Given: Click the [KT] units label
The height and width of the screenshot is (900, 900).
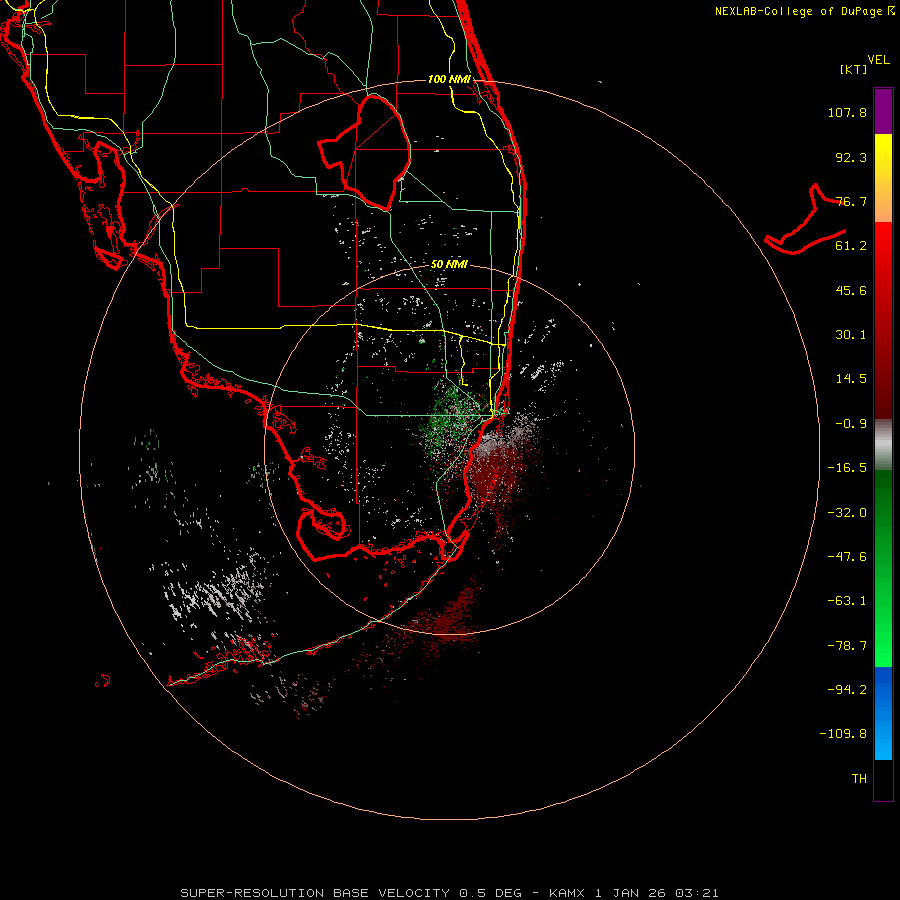Looking at the screenshot, I should [x=854, y=69].
